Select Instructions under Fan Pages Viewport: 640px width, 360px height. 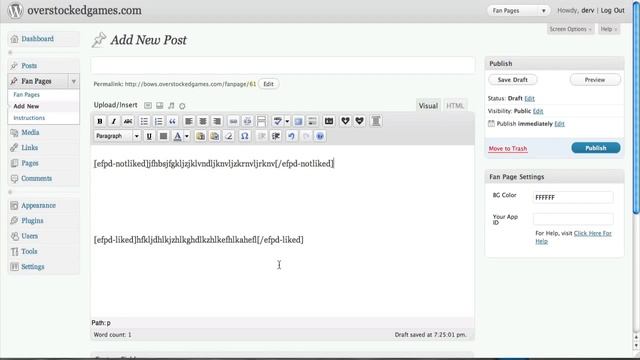tap(29, 118)
